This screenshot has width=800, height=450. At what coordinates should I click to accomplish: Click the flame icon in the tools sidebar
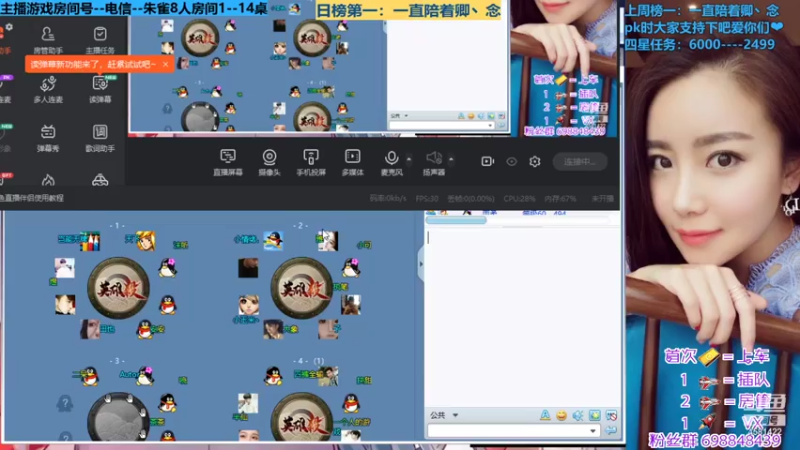tap(48, 180)
